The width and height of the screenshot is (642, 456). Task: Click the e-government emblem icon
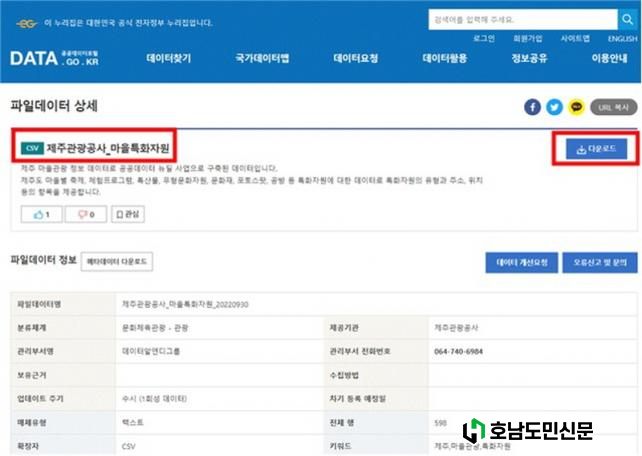27,24
